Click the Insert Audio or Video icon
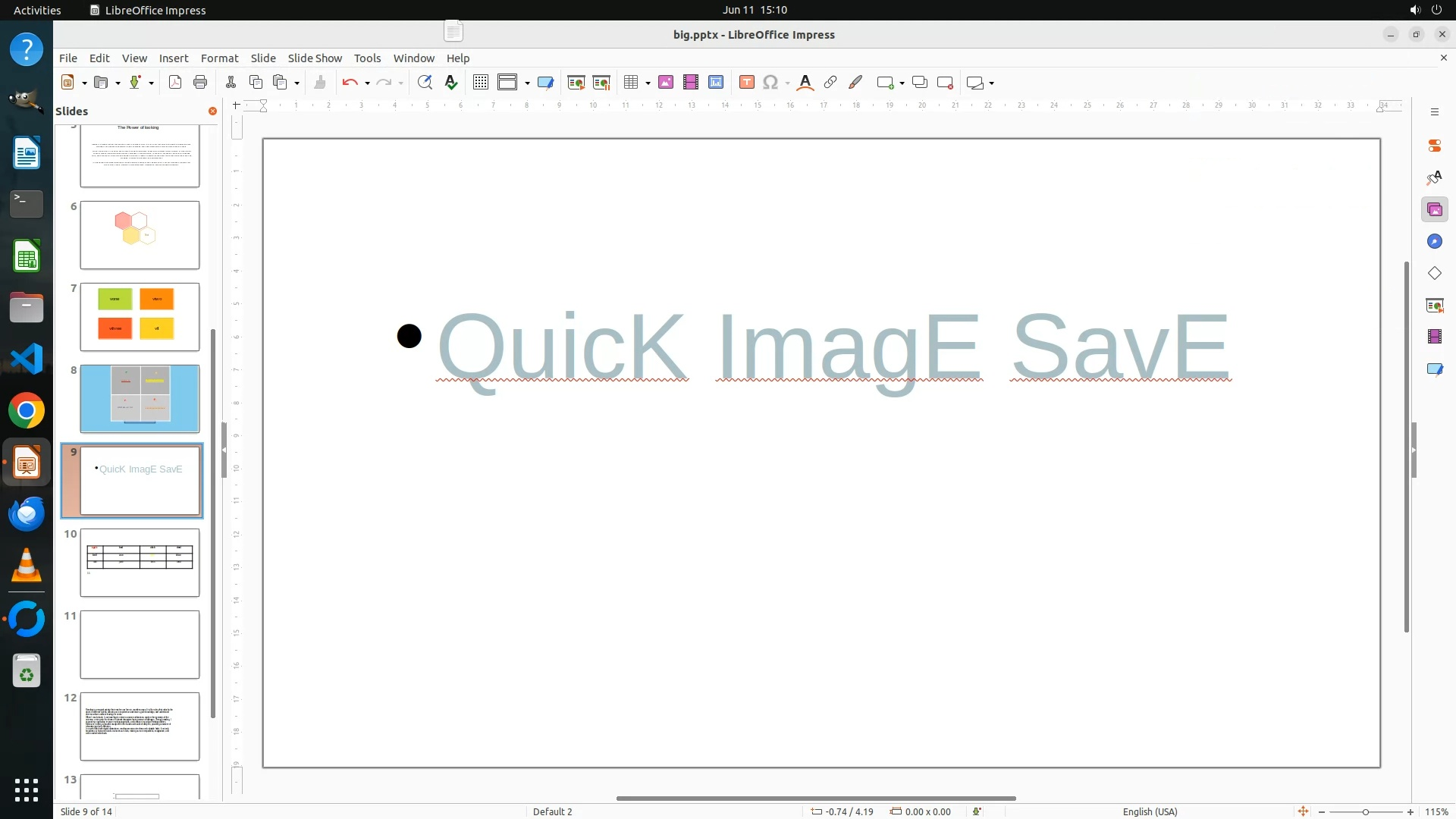 [691, 83]
